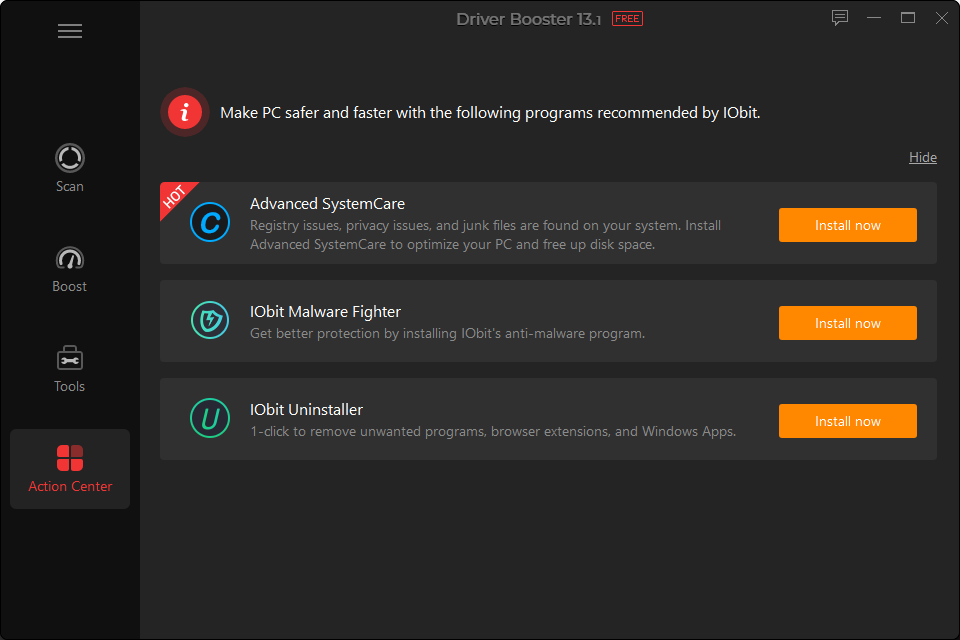This screenshot has width=960, height=640.
Task: Click the red info alert icon
Action: [185, 112]
